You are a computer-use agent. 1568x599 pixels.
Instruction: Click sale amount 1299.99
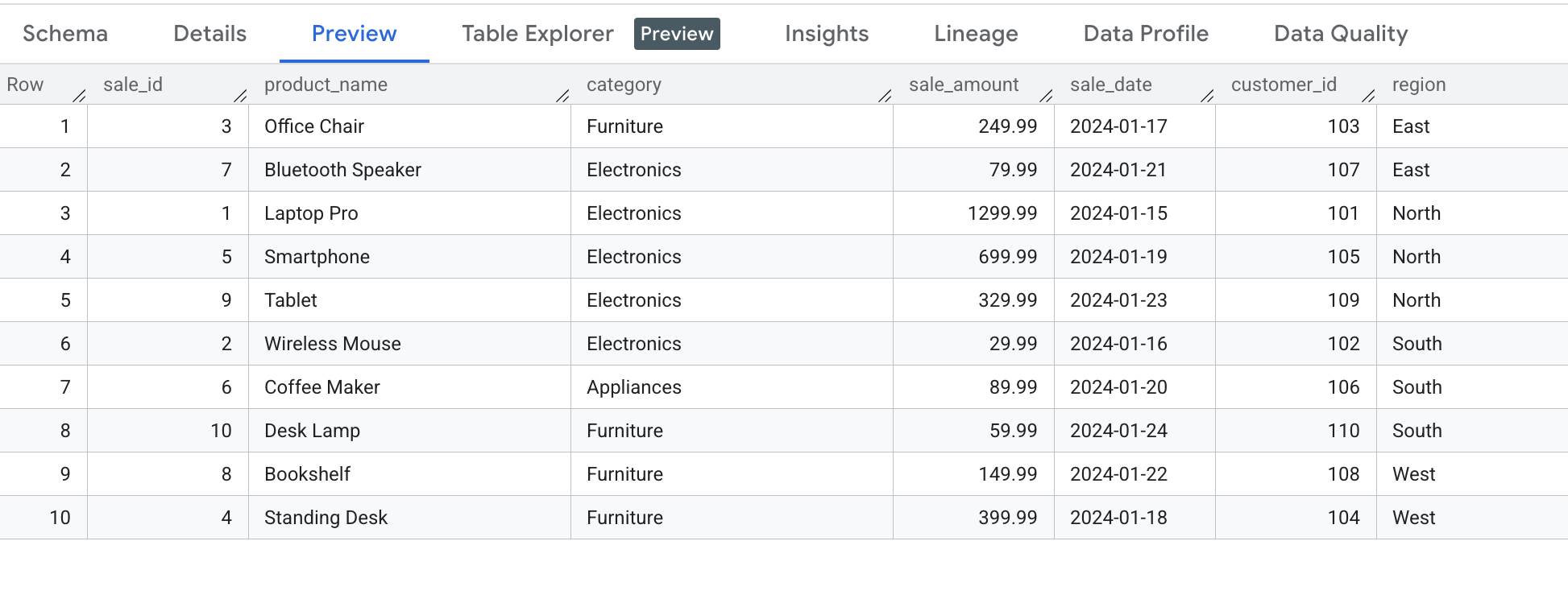pos(1002,213)
